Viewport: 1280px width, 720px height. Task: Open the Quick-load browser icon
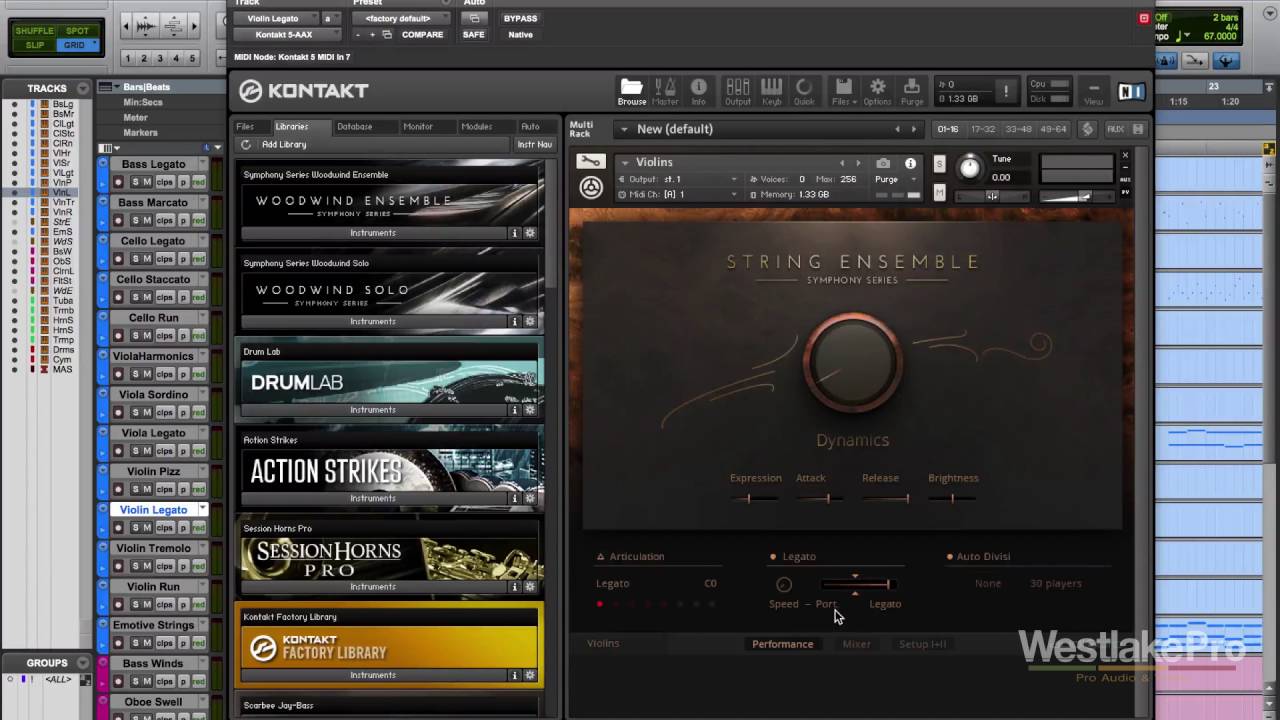pyautogui.click(x=804, y=91)
